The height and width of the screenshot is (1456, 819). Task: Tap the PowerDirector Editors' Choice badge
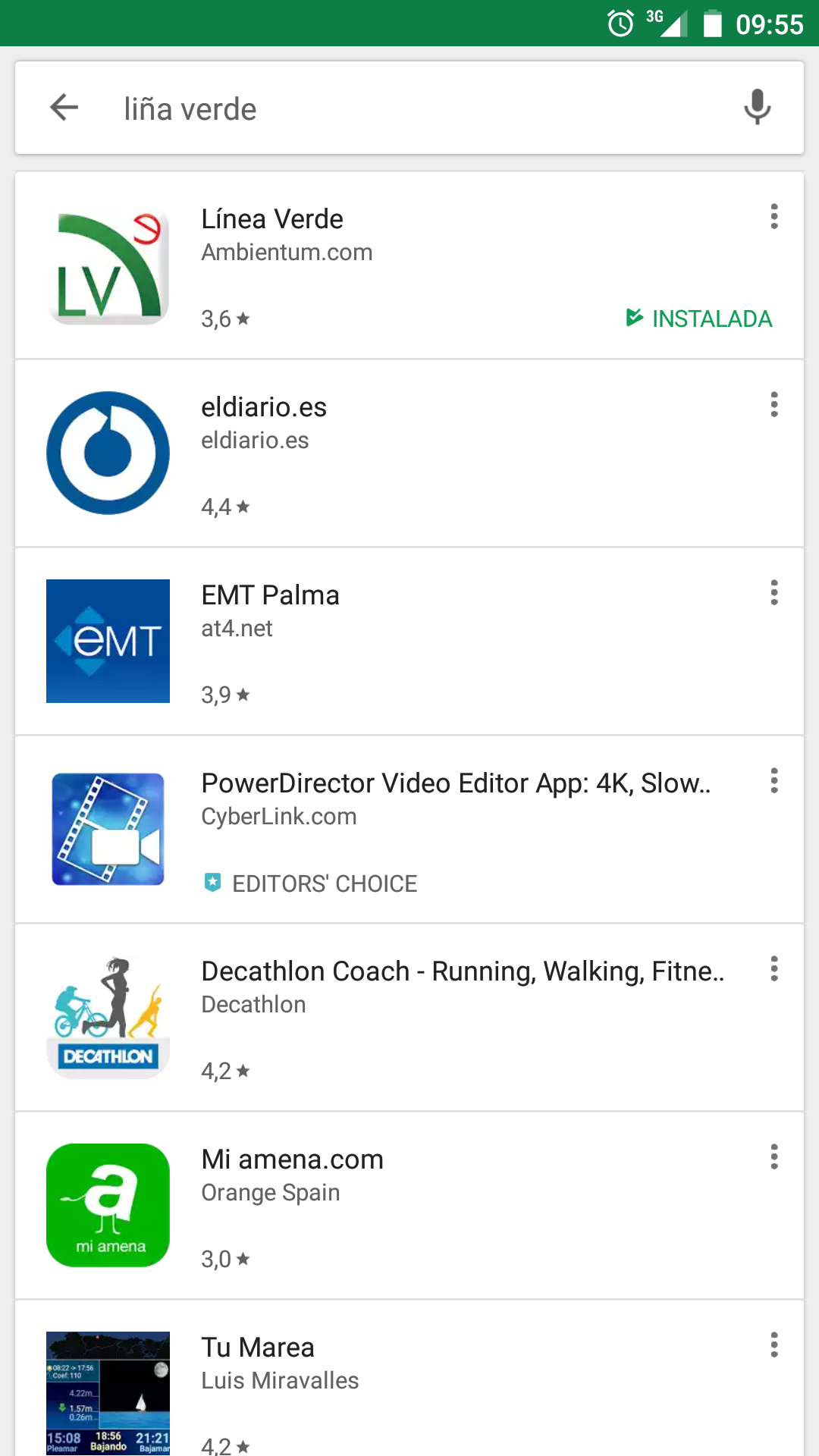click(x=311, y=883)
